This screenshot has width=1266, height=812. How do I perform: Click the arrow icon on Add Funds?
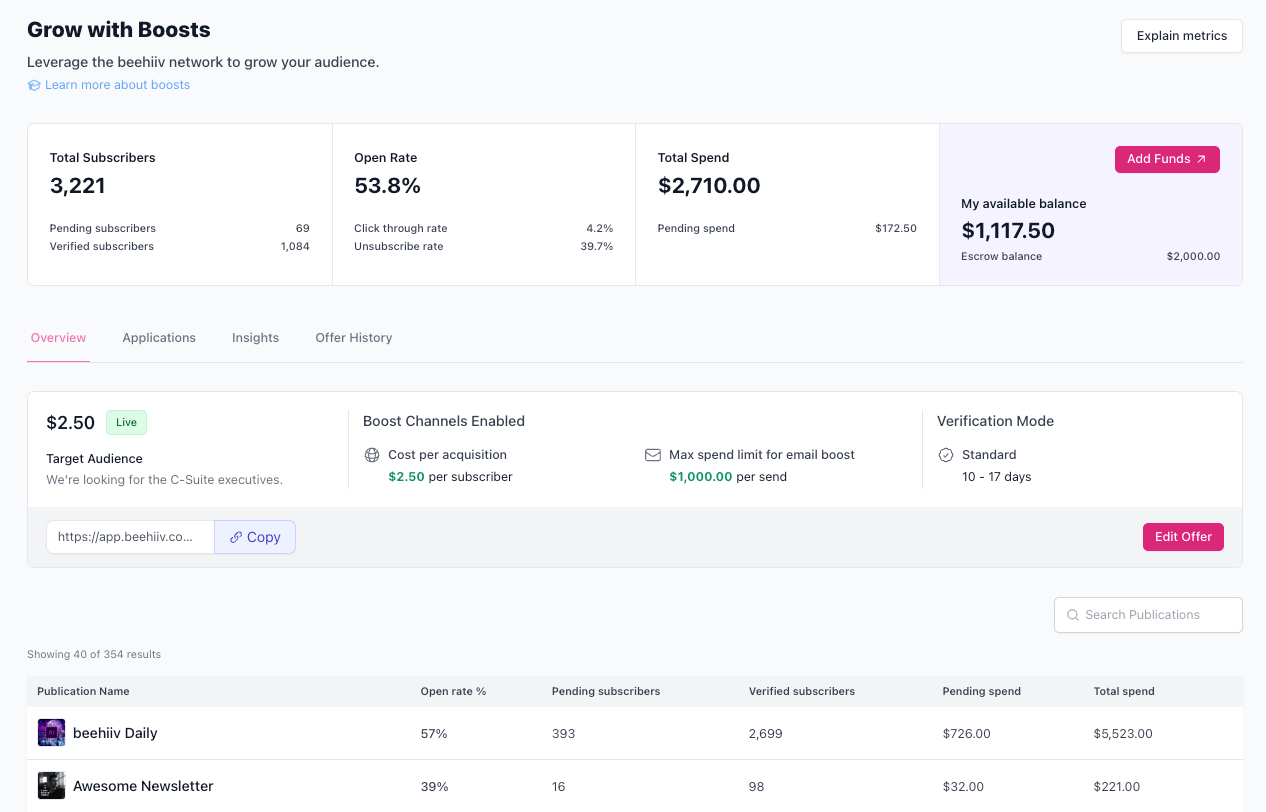(1201, 159)
